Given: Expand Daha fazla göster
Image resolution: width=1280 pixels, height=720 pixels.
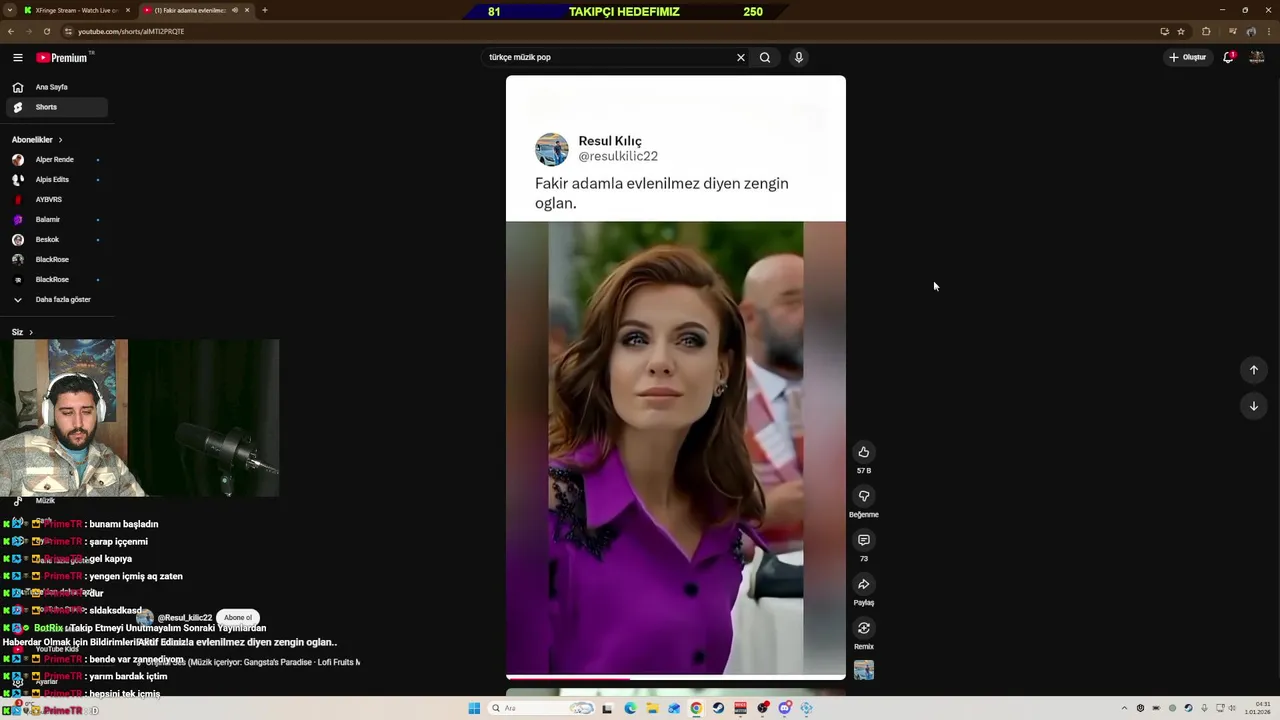Looking at the screenshot, I should pos(56,300).
